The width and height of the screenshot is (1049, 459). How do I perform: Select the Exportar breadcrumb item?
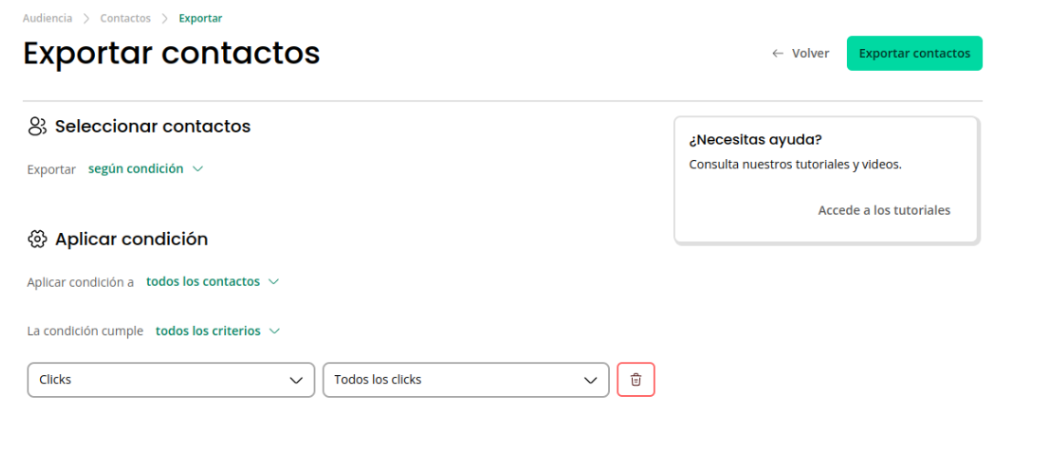201,19
